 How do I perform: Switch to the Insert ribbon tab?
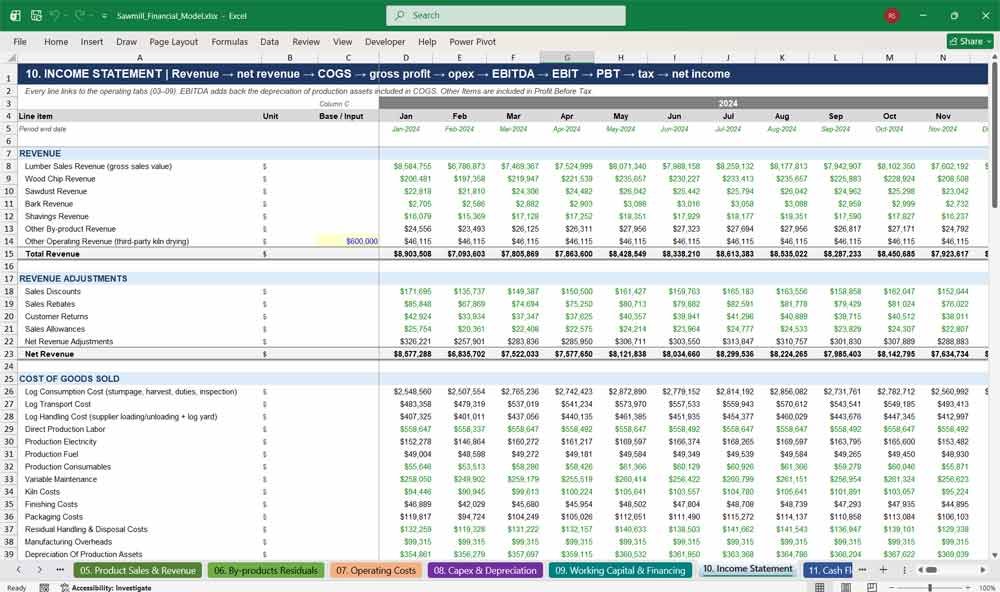[x=92, y=41]
